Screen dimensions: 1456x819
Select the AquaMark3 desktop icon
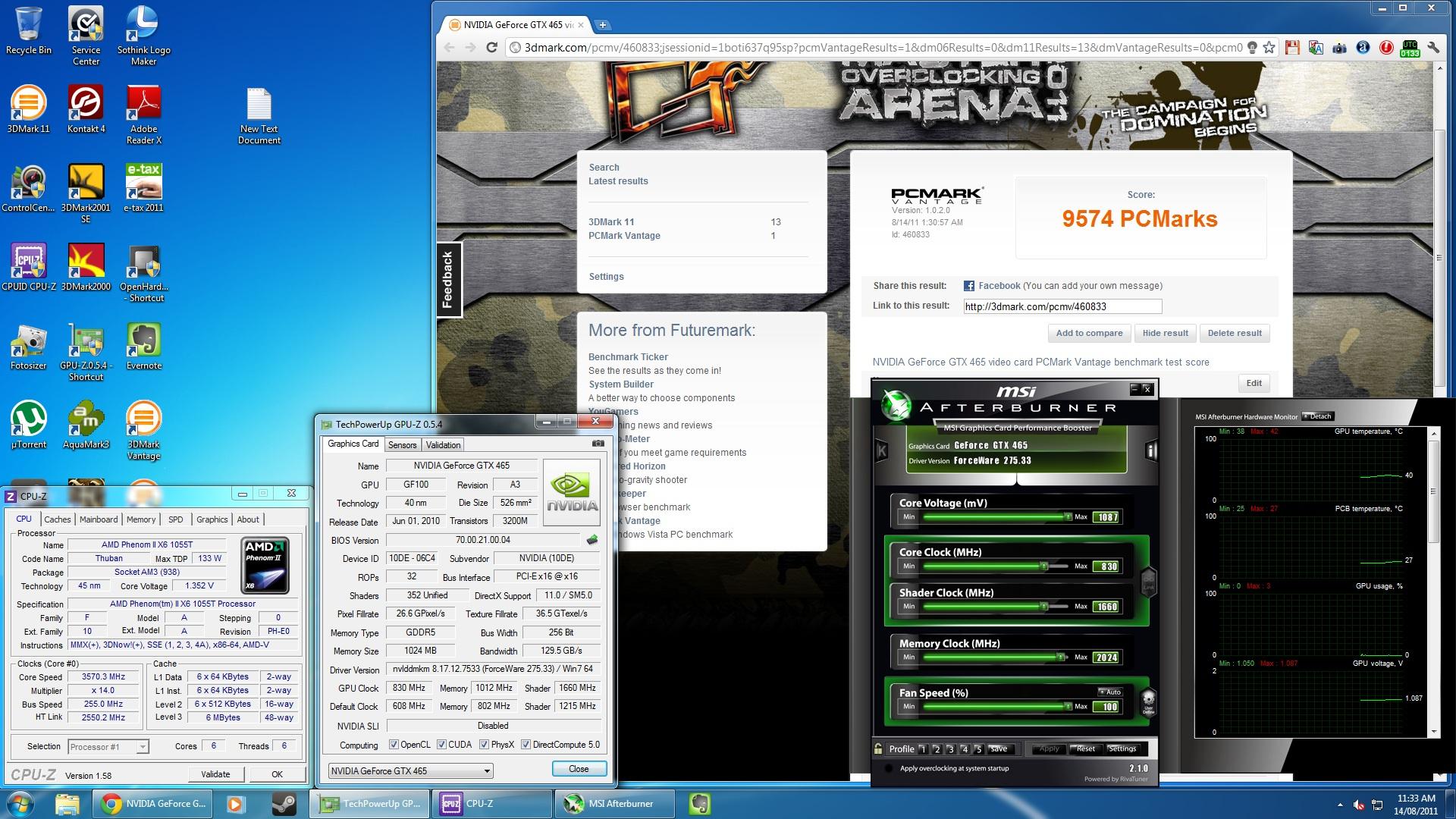point(86,425)
